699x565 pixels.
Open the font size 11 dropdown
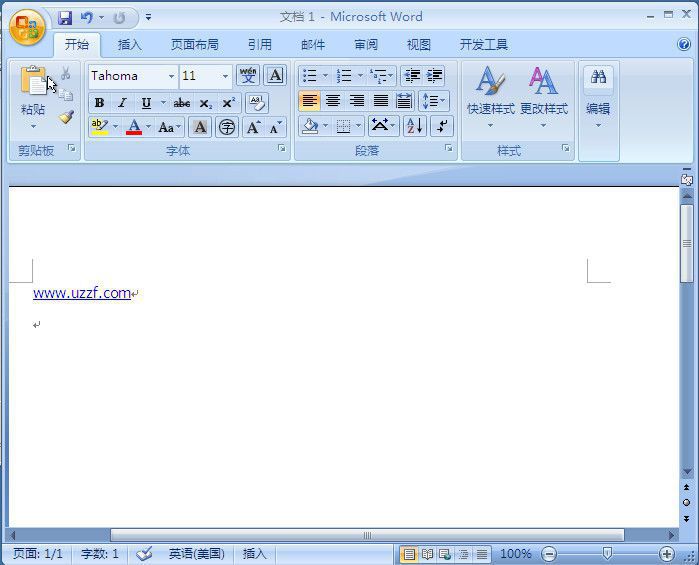(x=226, y=76)
